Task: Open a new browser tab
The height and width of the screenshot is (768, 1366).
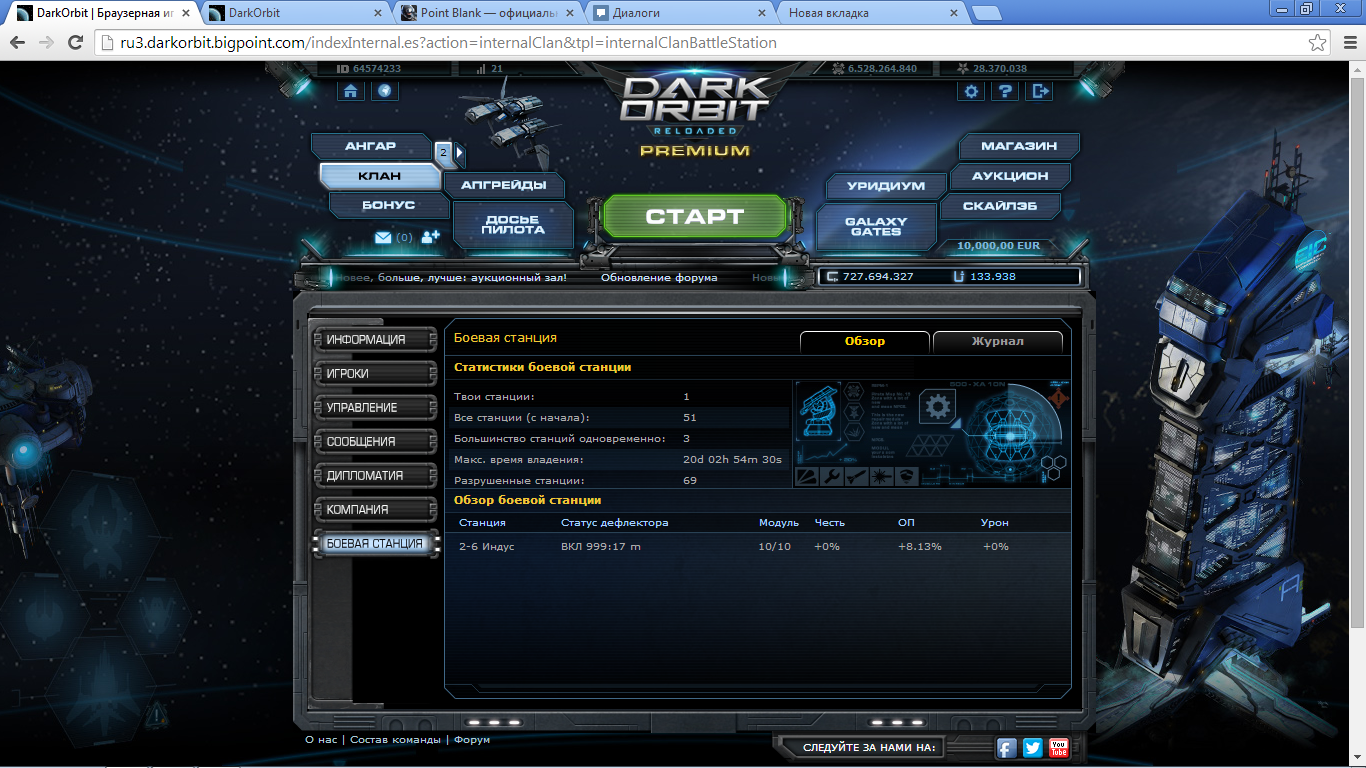Action: point(986,13)
